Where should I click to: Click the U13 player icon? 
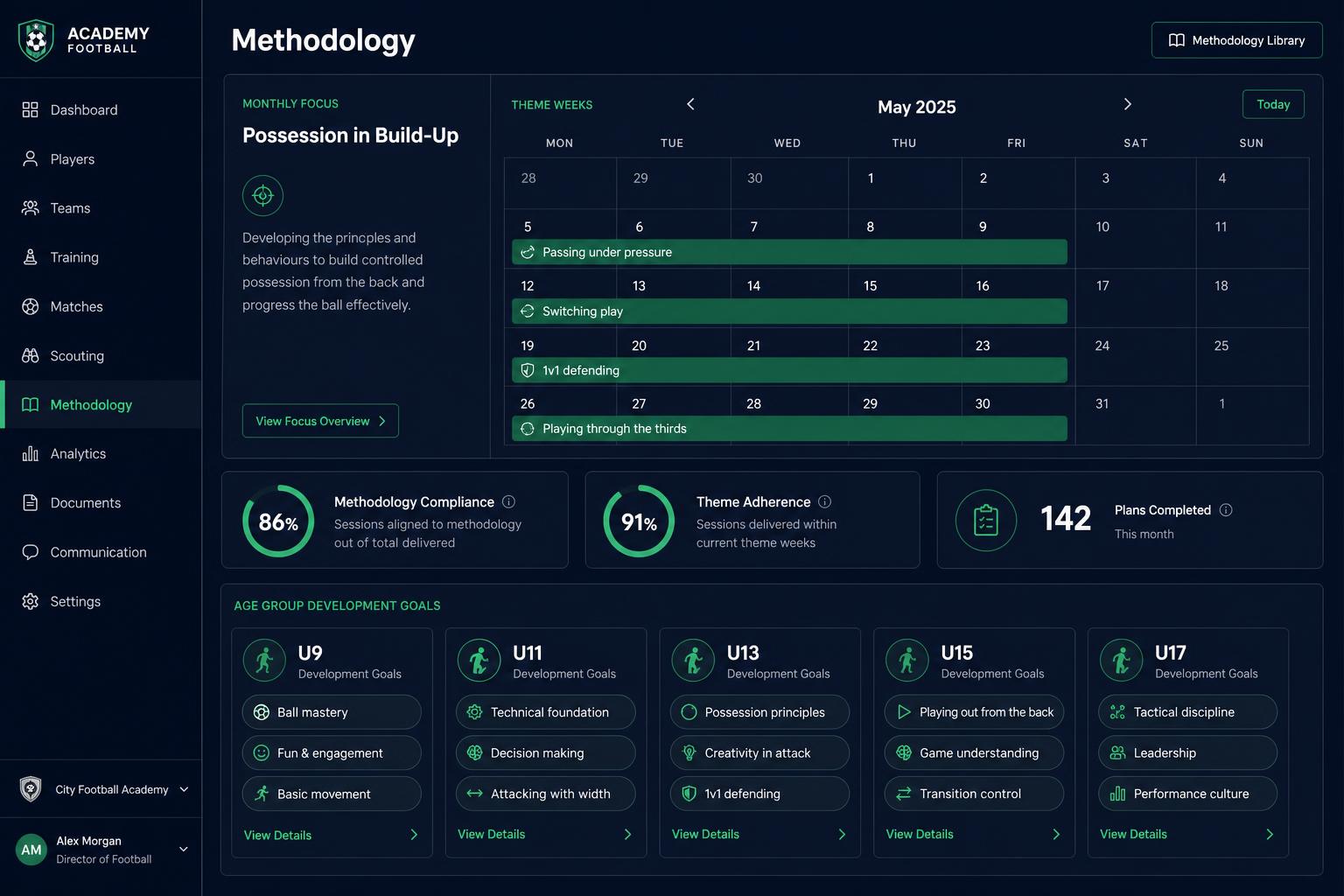pos(693,661)
